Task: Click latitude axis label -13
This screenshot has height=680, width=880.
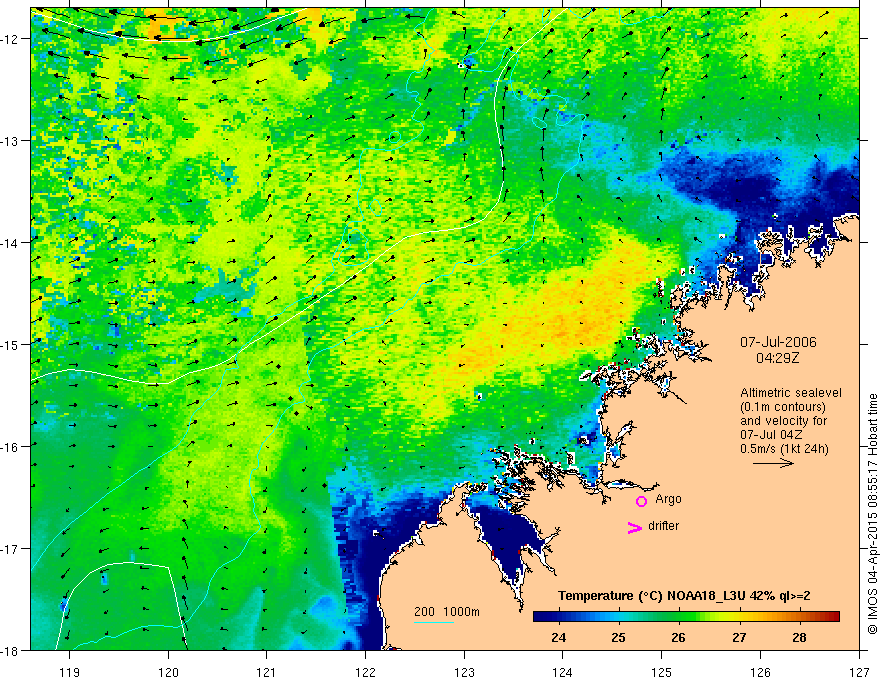Action: [x=11, y=141]
